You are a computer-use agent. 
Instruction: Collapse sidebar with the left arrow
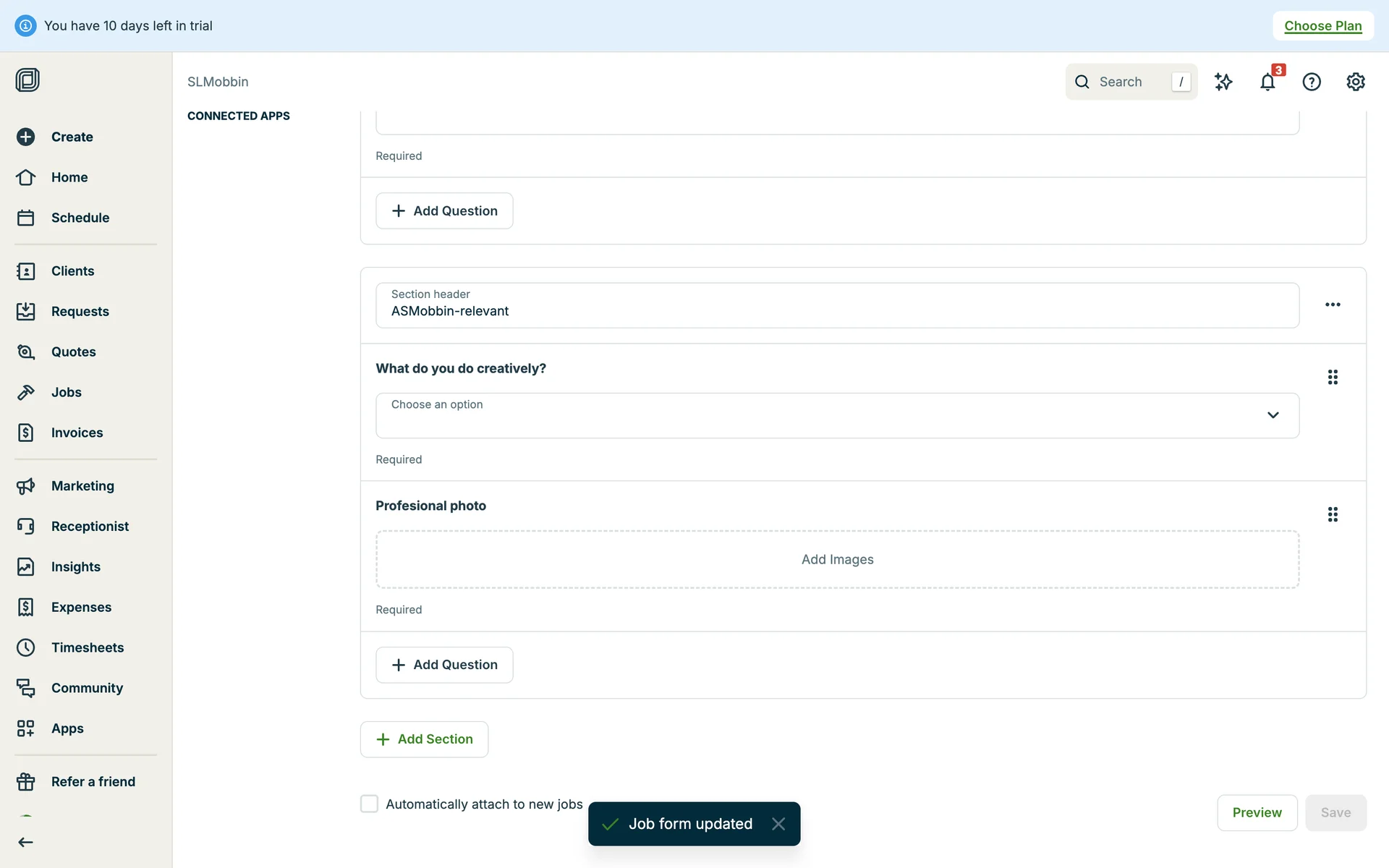pyautogui.click(x=26, y=842)
